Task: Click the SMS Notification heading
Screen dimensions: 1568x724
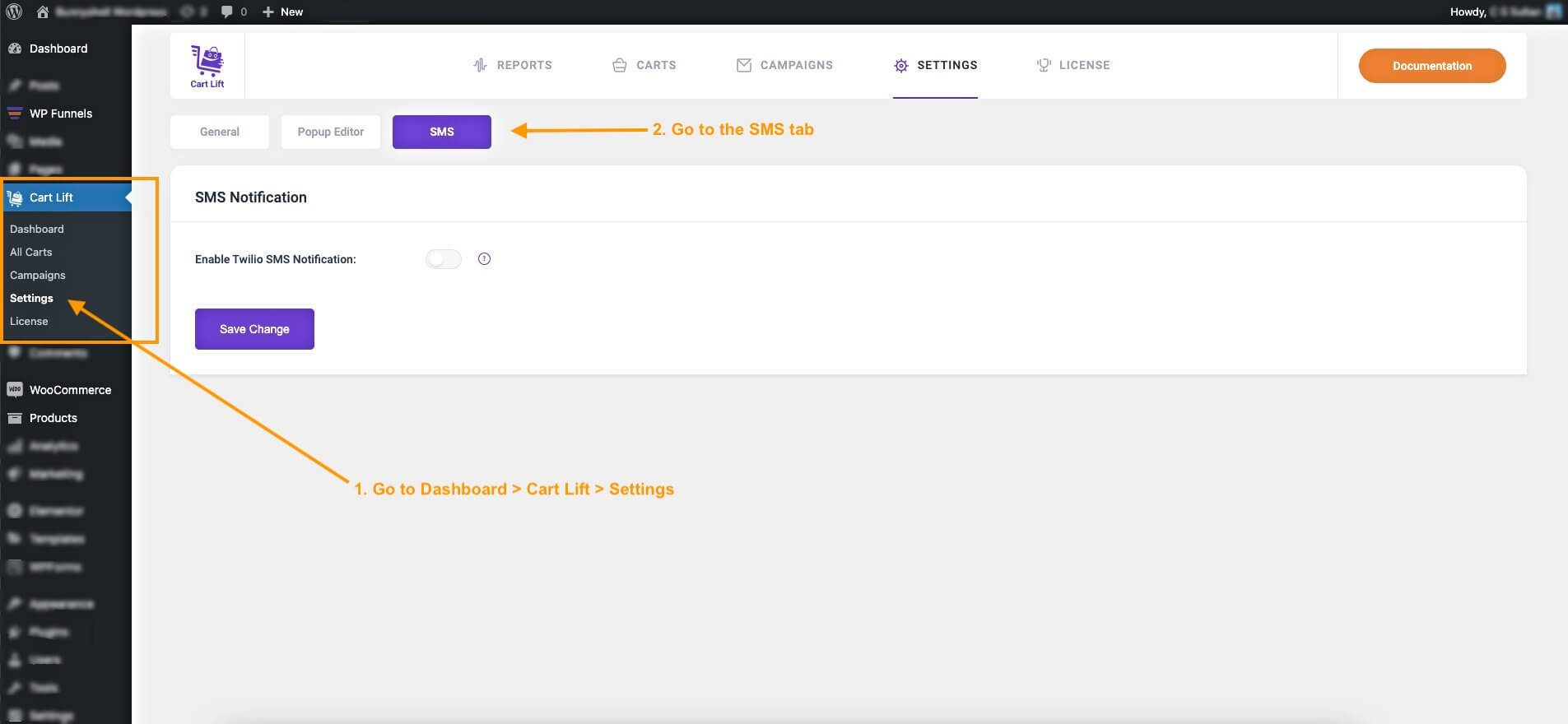Action: click(251, 197)
